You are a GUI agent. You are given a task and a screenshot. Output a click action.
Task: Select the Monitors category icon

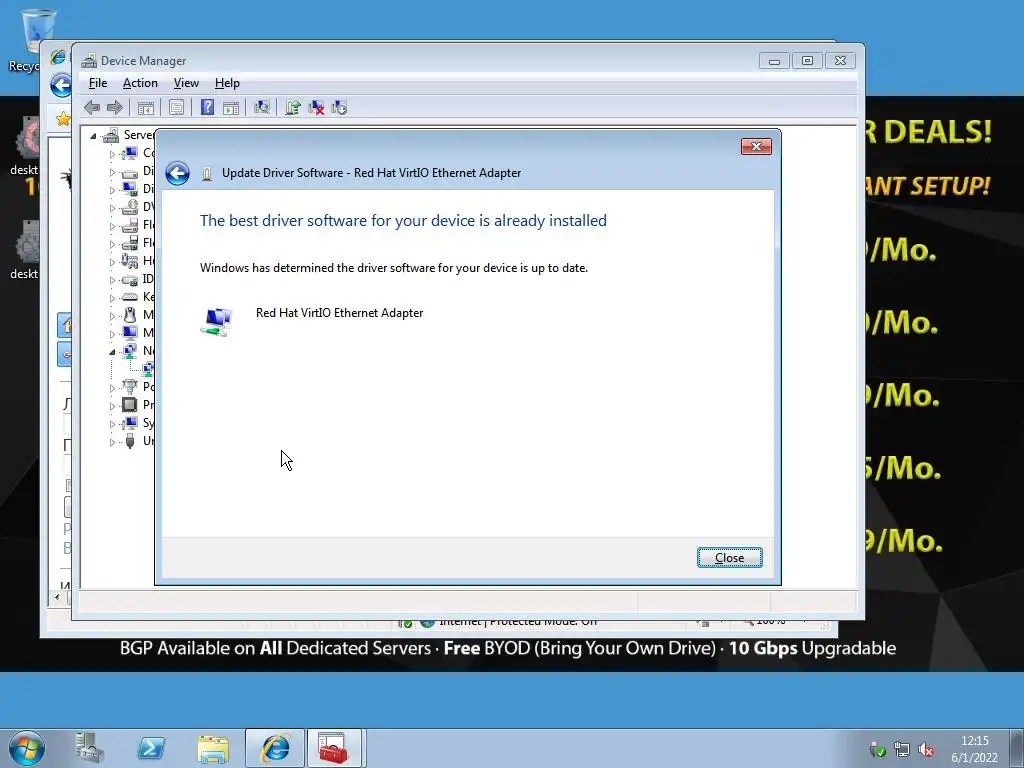[x=130, y=333]
